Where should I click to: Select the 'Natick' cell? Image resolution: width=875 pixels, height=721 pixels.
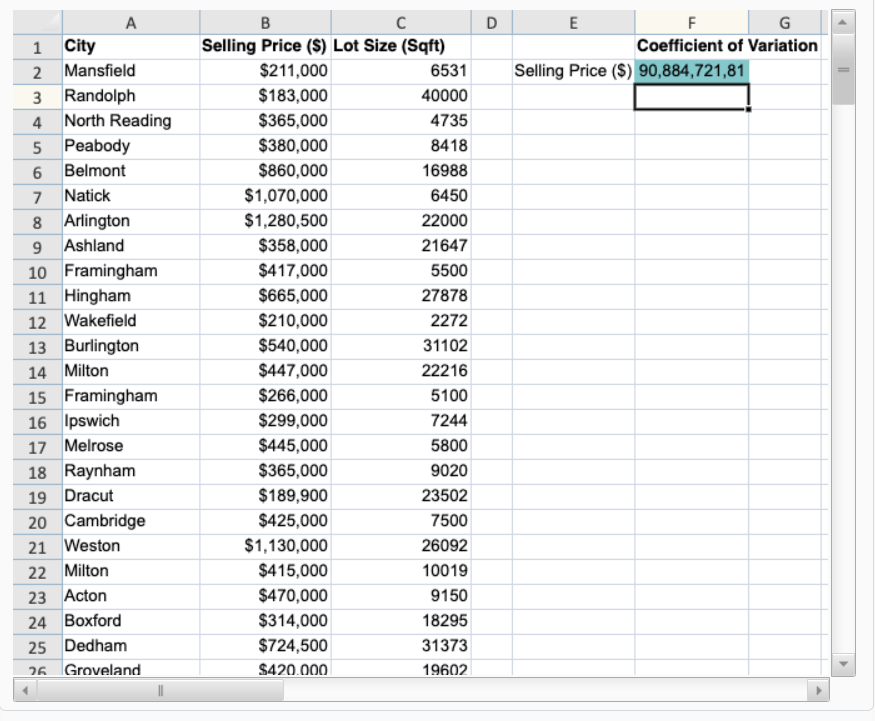pos(131,196)
